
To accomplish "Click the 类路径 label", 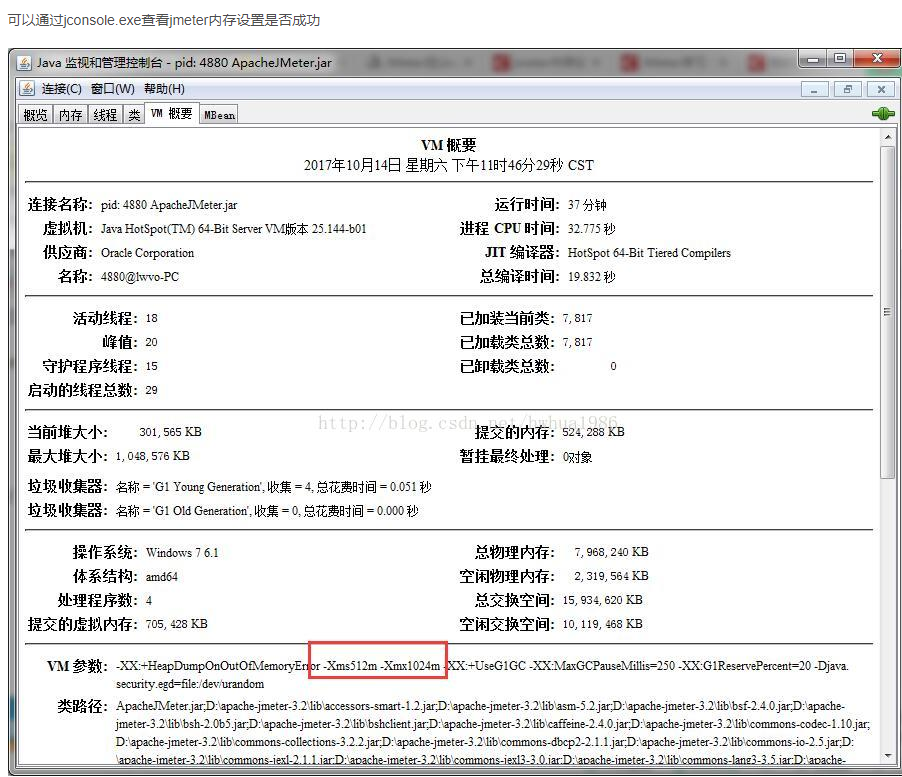I will (x=82, y=706).
